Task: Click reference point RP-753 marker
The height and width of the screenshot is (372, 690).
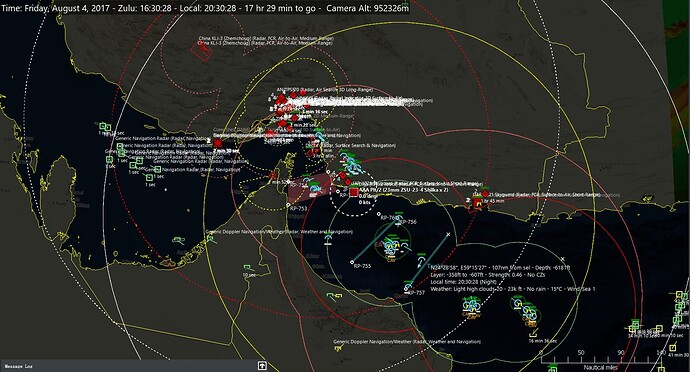Action: pyautogui.click(x=288, y=205)
